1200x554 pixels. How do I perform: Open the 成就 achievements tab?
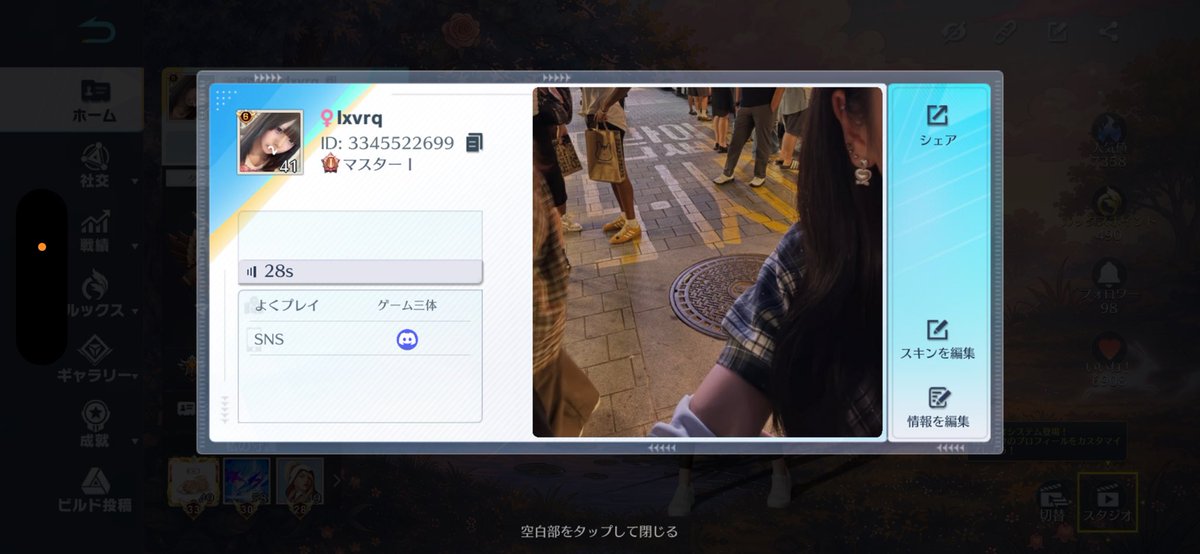[x=94, y=425]
